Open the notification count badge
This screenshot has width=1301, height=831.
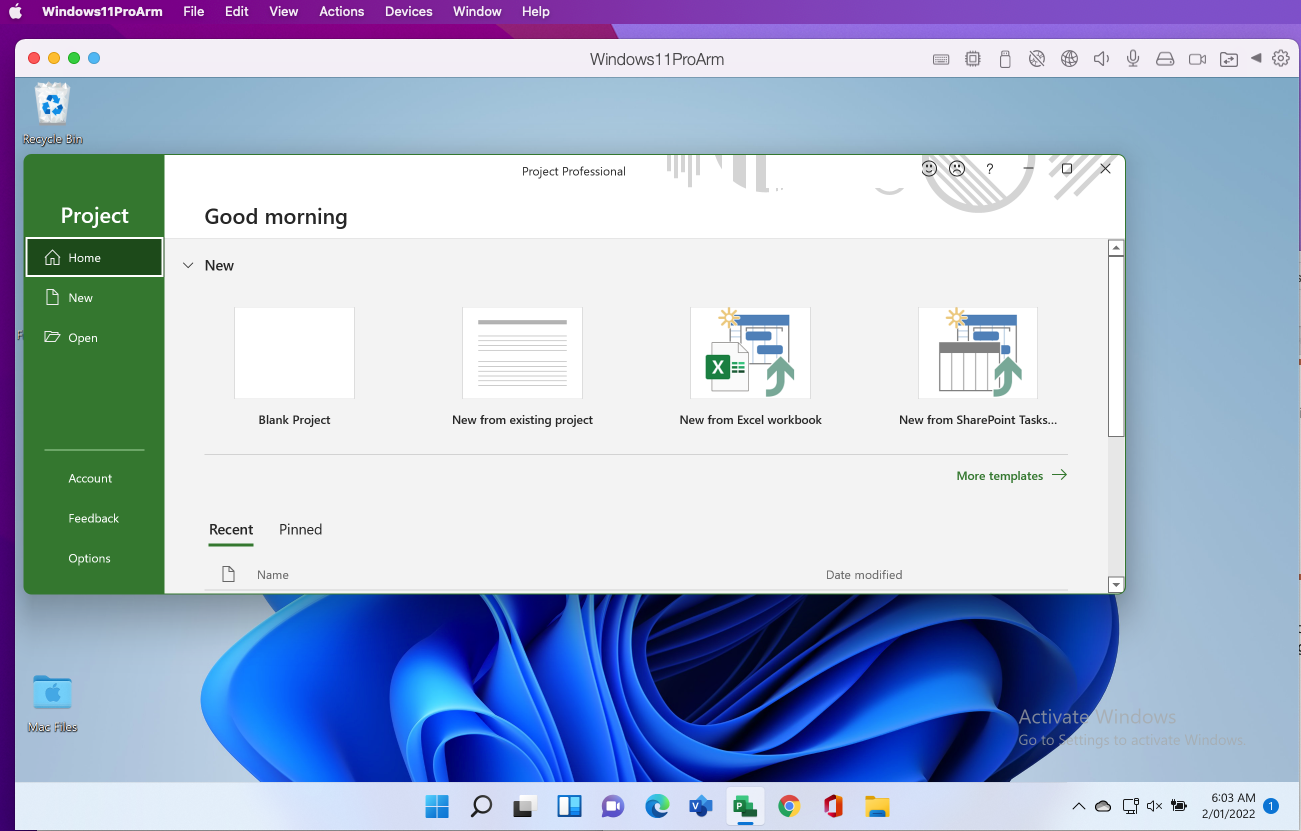pos(1271,806)
